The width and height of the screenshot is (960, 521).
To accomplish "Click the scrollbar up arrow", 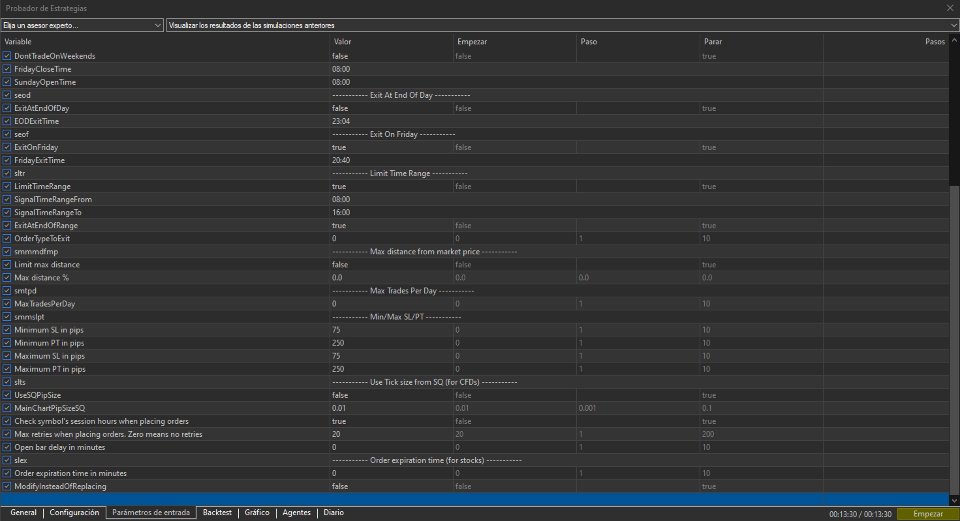I will click(954, 41).
